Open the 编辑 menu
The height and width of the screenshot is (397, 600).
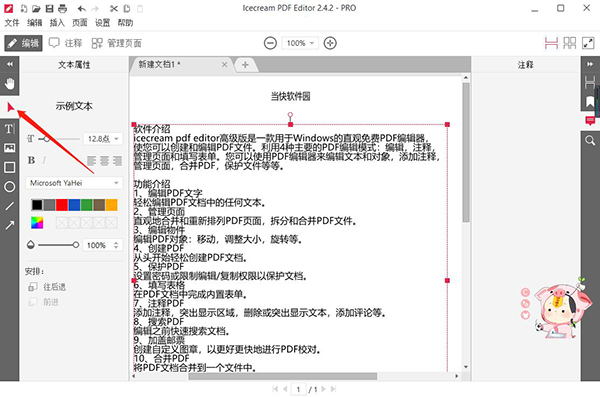click(x=34, y=23)
